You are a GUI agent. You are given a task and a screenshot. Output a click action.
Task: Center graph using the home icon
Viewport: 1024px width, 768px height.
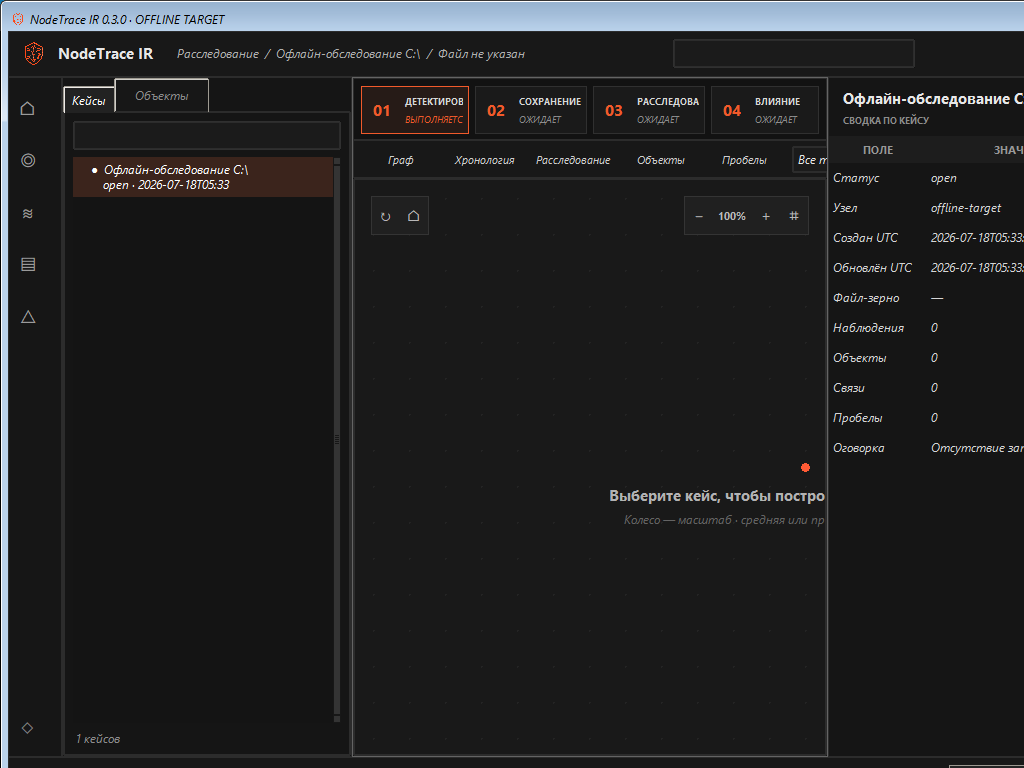(413, 216)
